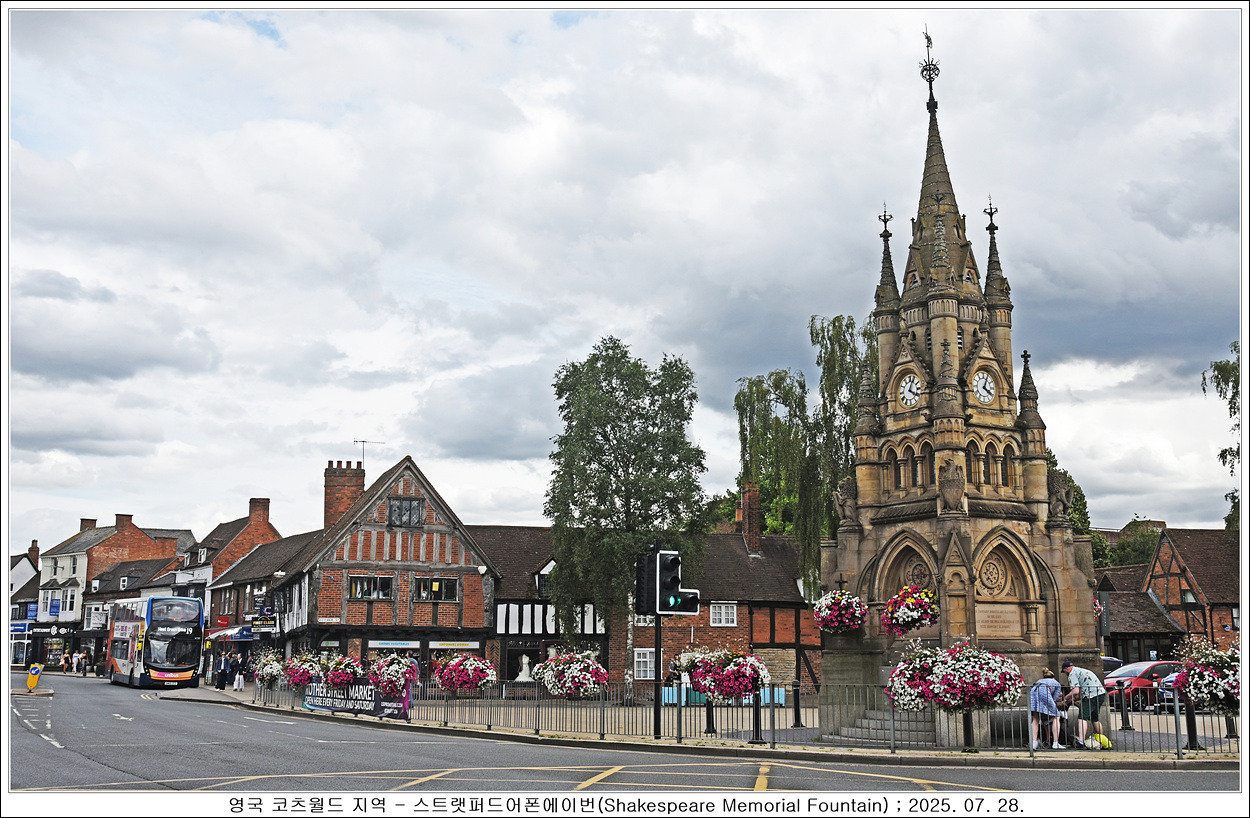This screenshot has height=818, width=1250.
Task: Click the right clock face on the tower
Action: click(983, 387)
